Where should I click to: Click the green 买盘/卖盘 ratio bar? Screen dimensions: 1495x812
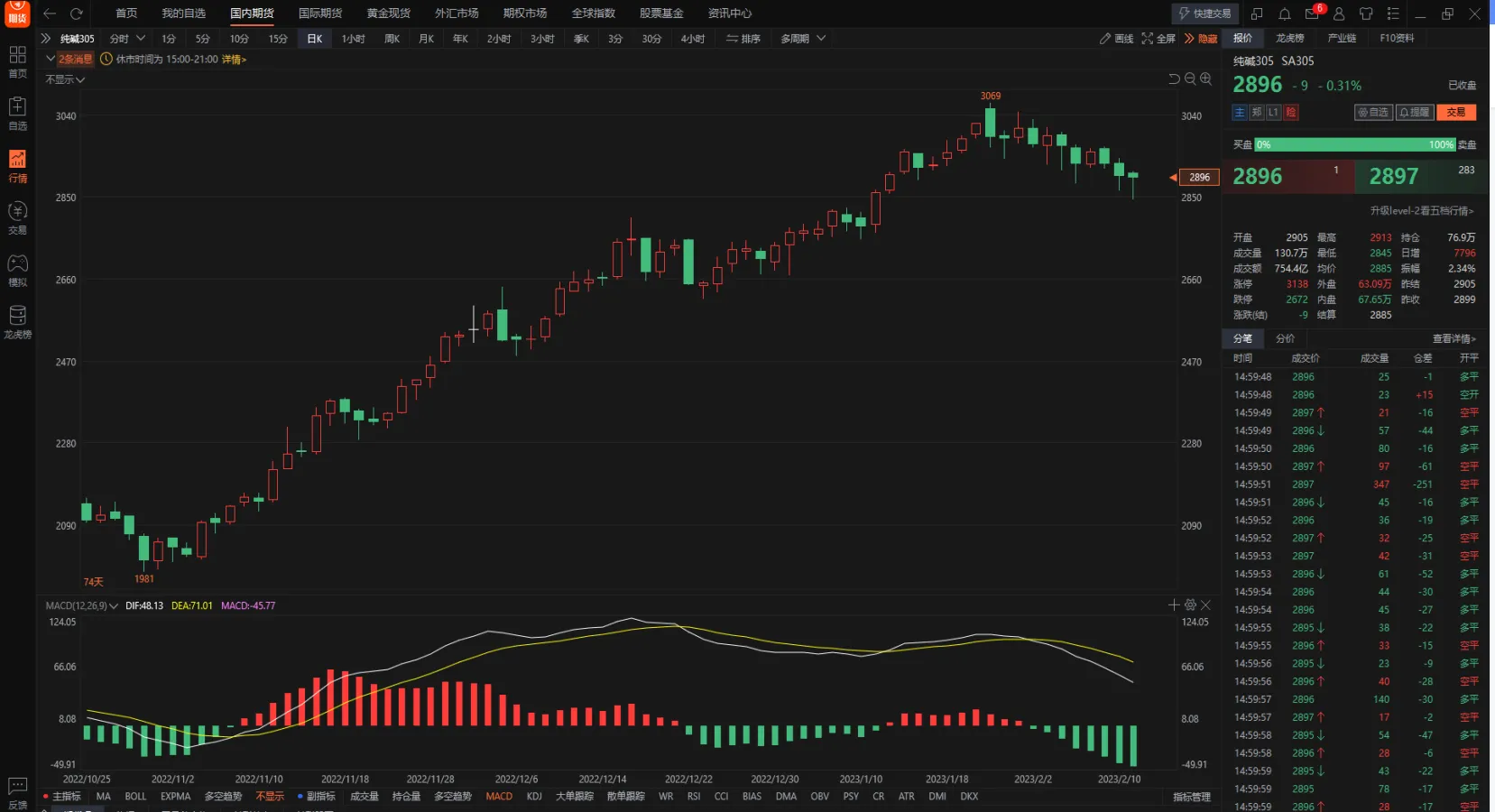tap(1355, 144)
